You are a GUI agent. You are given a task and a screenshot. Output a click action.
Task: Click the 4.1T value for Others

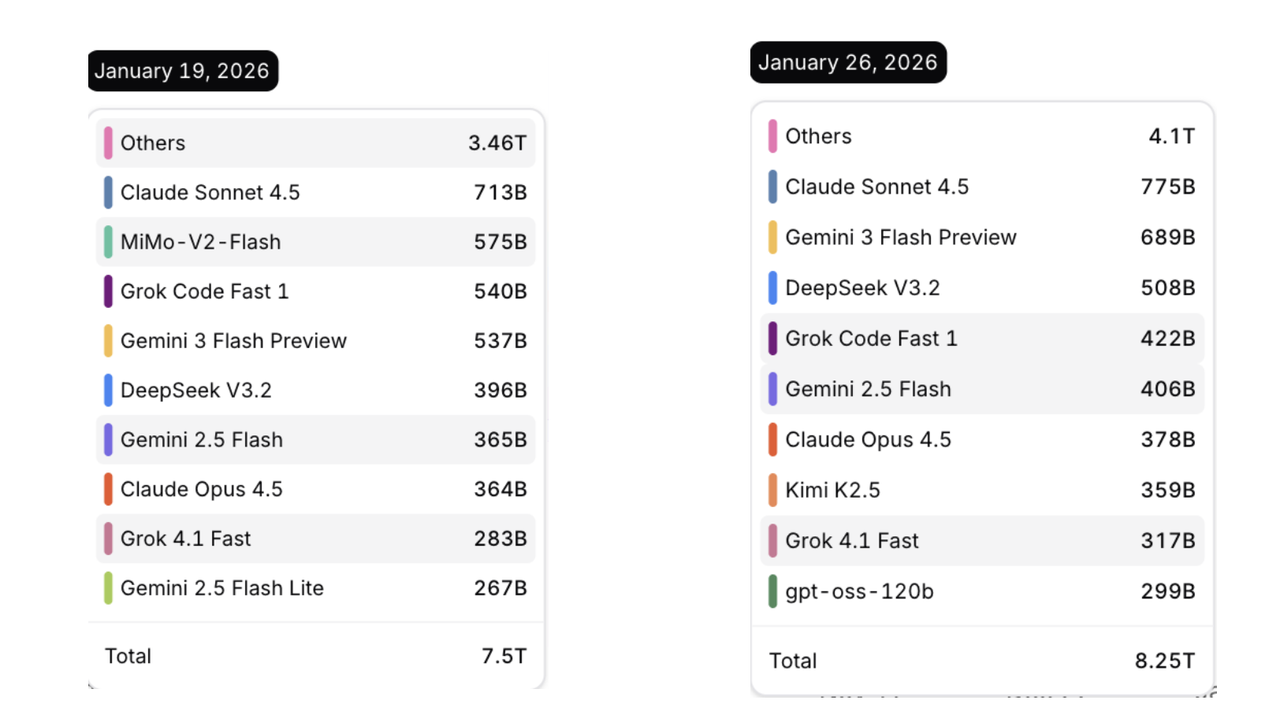pyautogui.click(x=1172, y=136)
